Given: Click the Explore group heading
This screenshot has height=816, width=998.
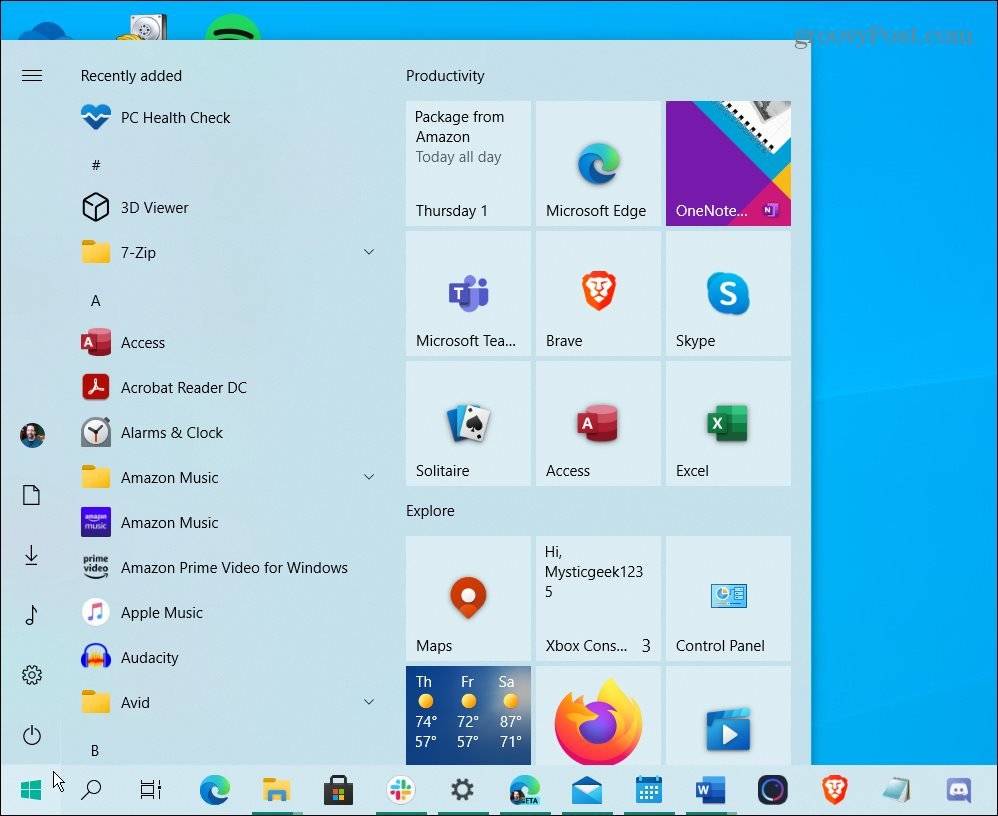Looking at the screenshot, I should click(x=430, y=510).
